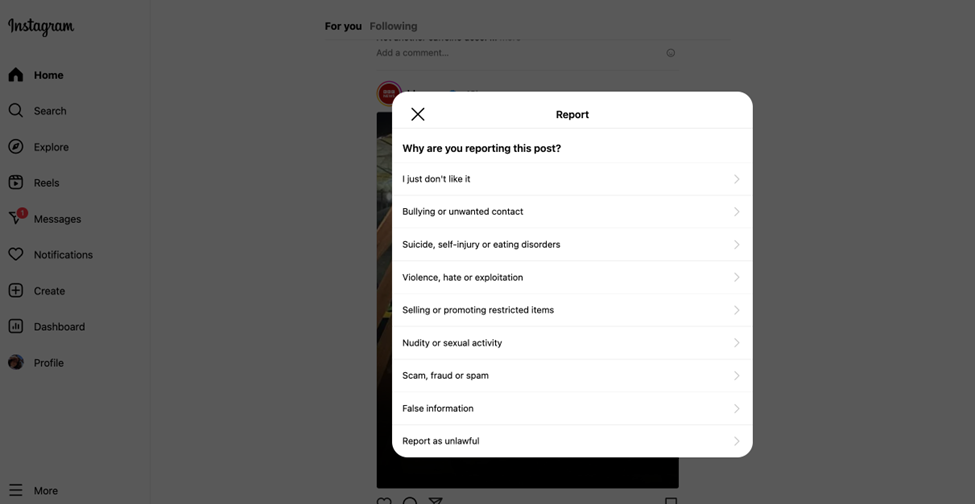Image resolution: width=975 pixels, height=504 pixels.
Task: Close the Report dialog with X
Action: click(x=418, y=114)
